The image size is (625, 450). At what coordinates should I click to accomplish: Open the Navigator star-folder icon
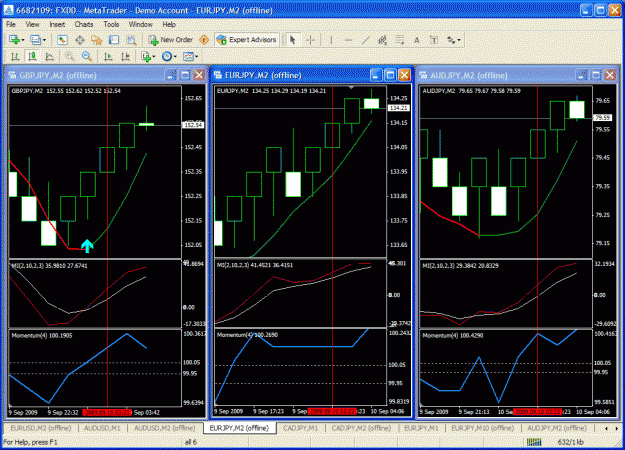[96, 40]
